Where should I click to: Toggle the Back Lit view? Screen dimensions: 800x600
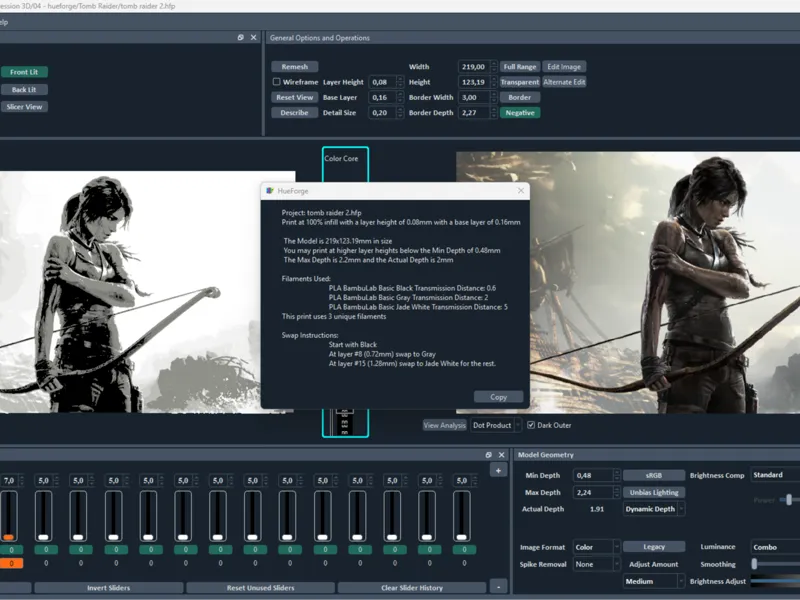(24, 89)
